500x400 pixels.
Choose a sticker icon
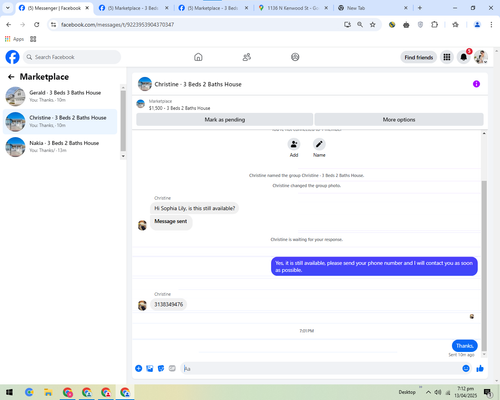(x=161, y=368)
